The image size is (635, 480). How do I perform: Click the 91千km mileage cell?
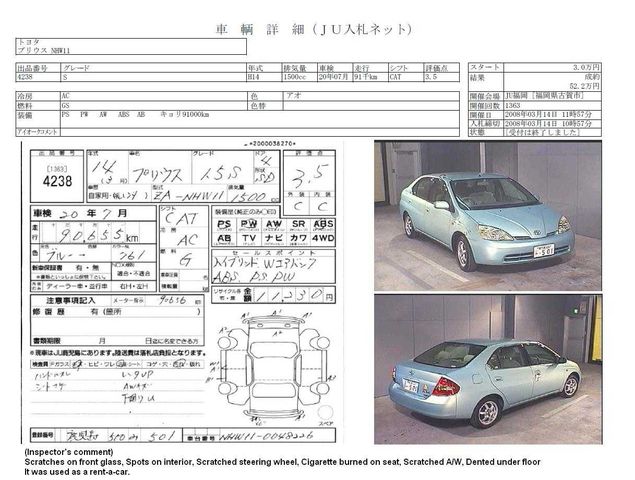click(370, 77)
